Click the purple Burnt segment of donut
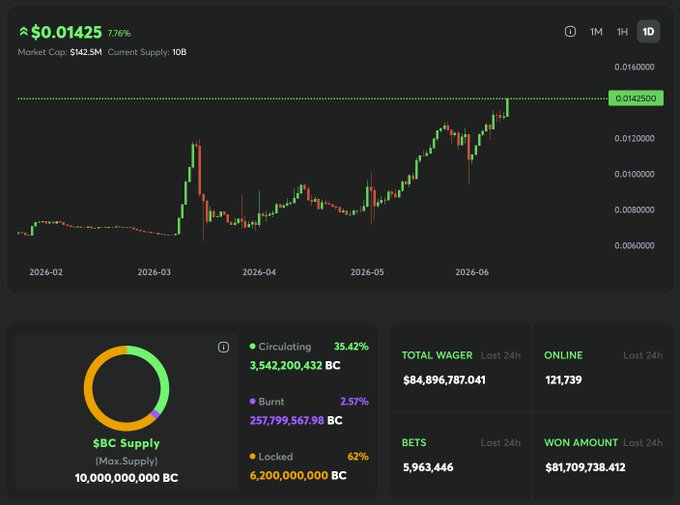 pyautogui.click(x=155, y=414)
